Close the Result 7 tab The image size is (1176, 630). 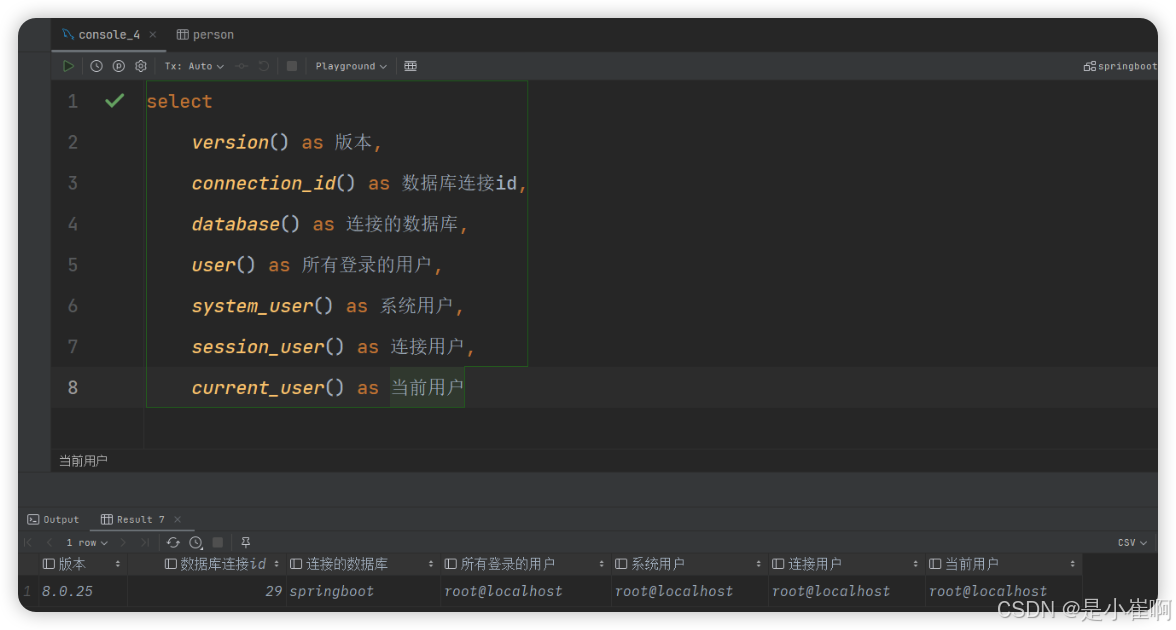[x=178, y=519]
